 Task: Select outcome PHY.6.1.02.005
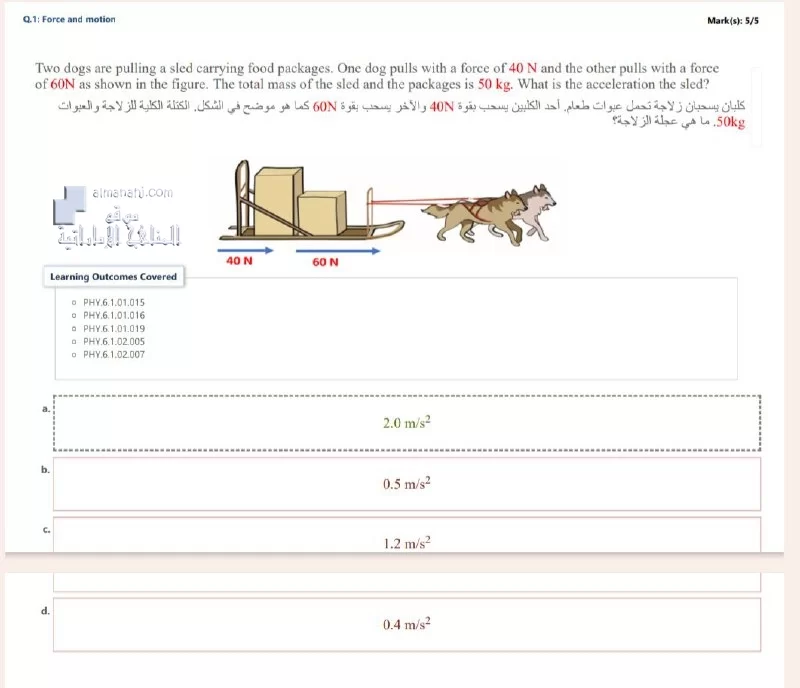coord(114,341)
